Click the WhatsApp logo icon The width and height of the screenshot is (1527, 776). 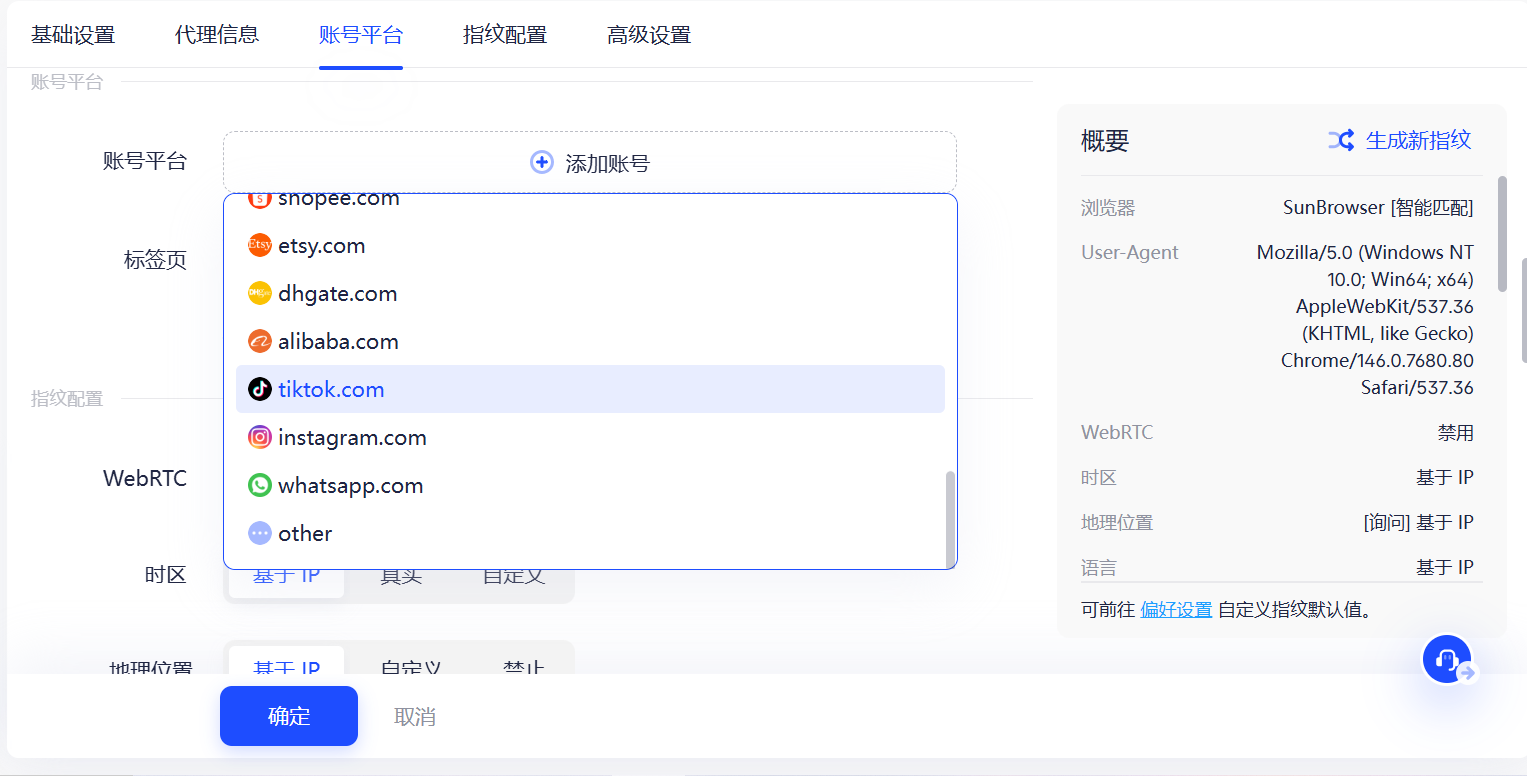tap(260, 485)
